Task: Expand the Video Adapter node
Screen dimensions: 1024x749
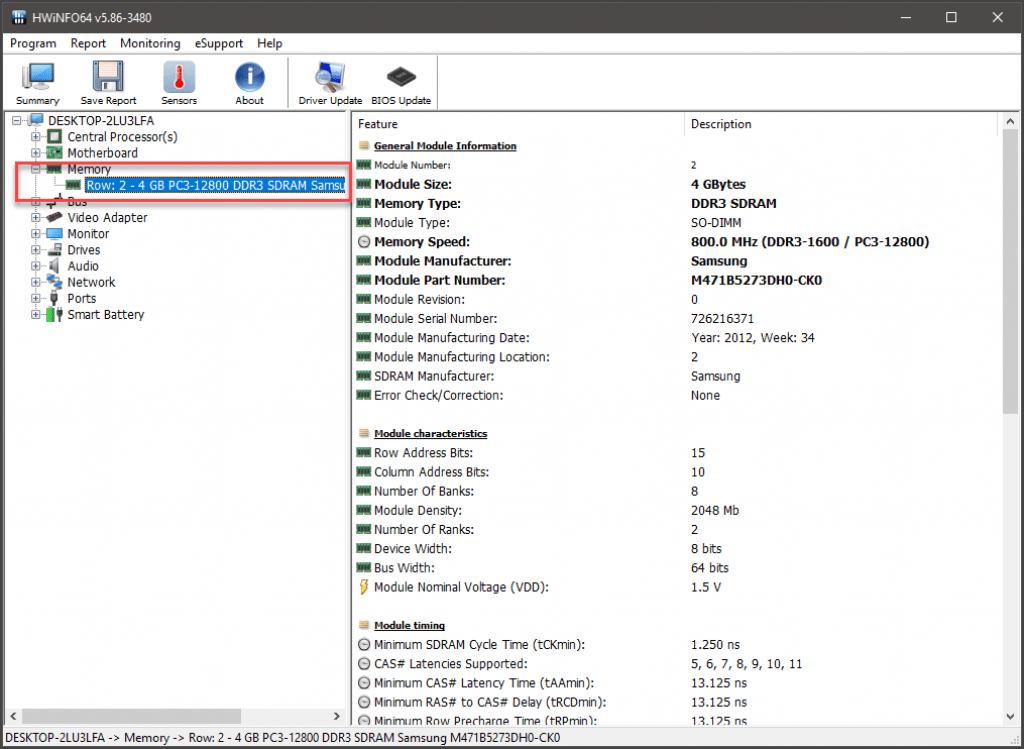Action: 36,217
